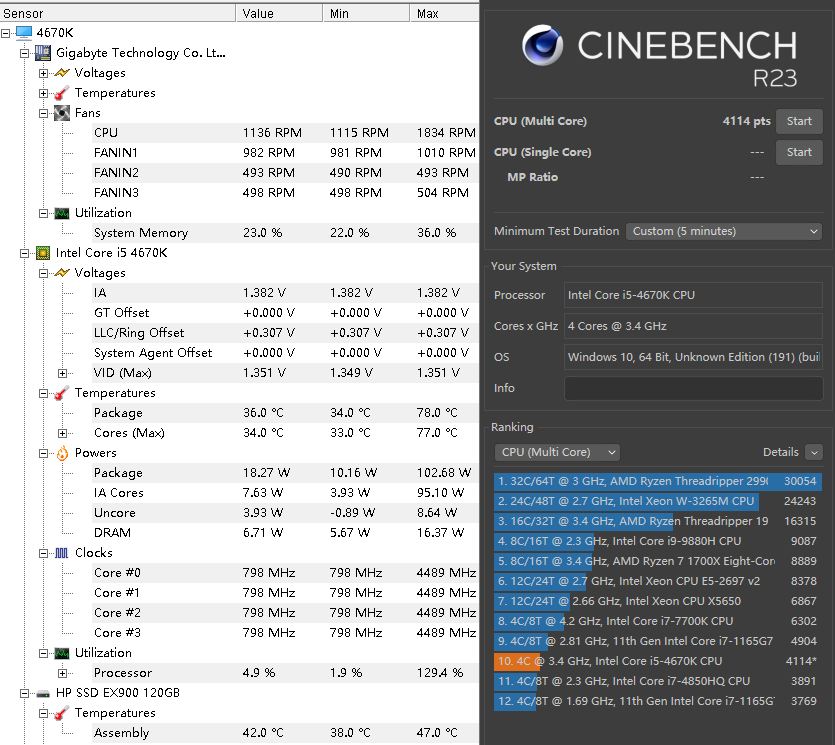Select highlighted ranking entry Intel Core i5-4670K

pos(658,661)
